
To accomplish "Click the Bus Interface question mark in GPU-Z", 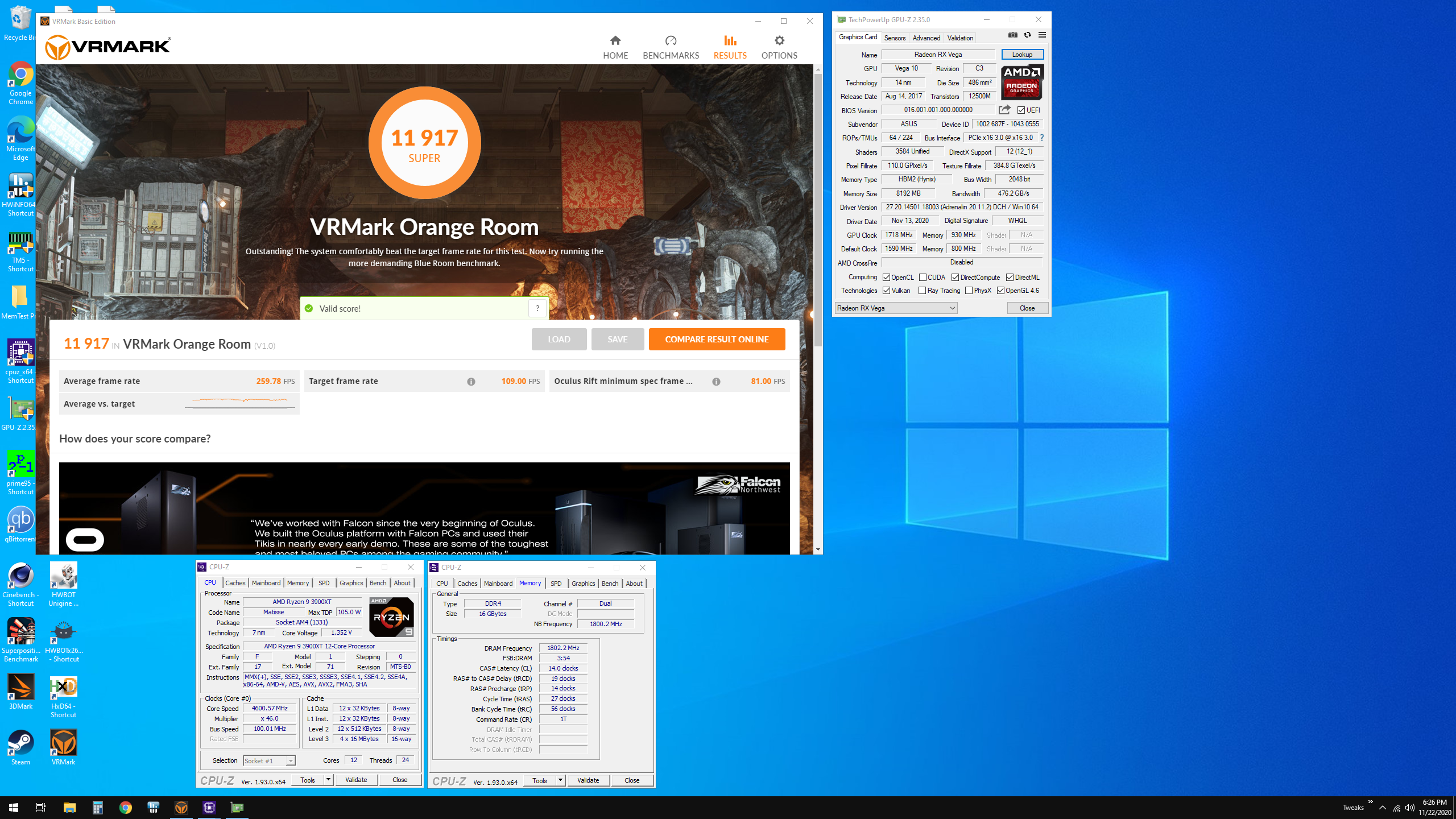I will tap(1042, 138).
